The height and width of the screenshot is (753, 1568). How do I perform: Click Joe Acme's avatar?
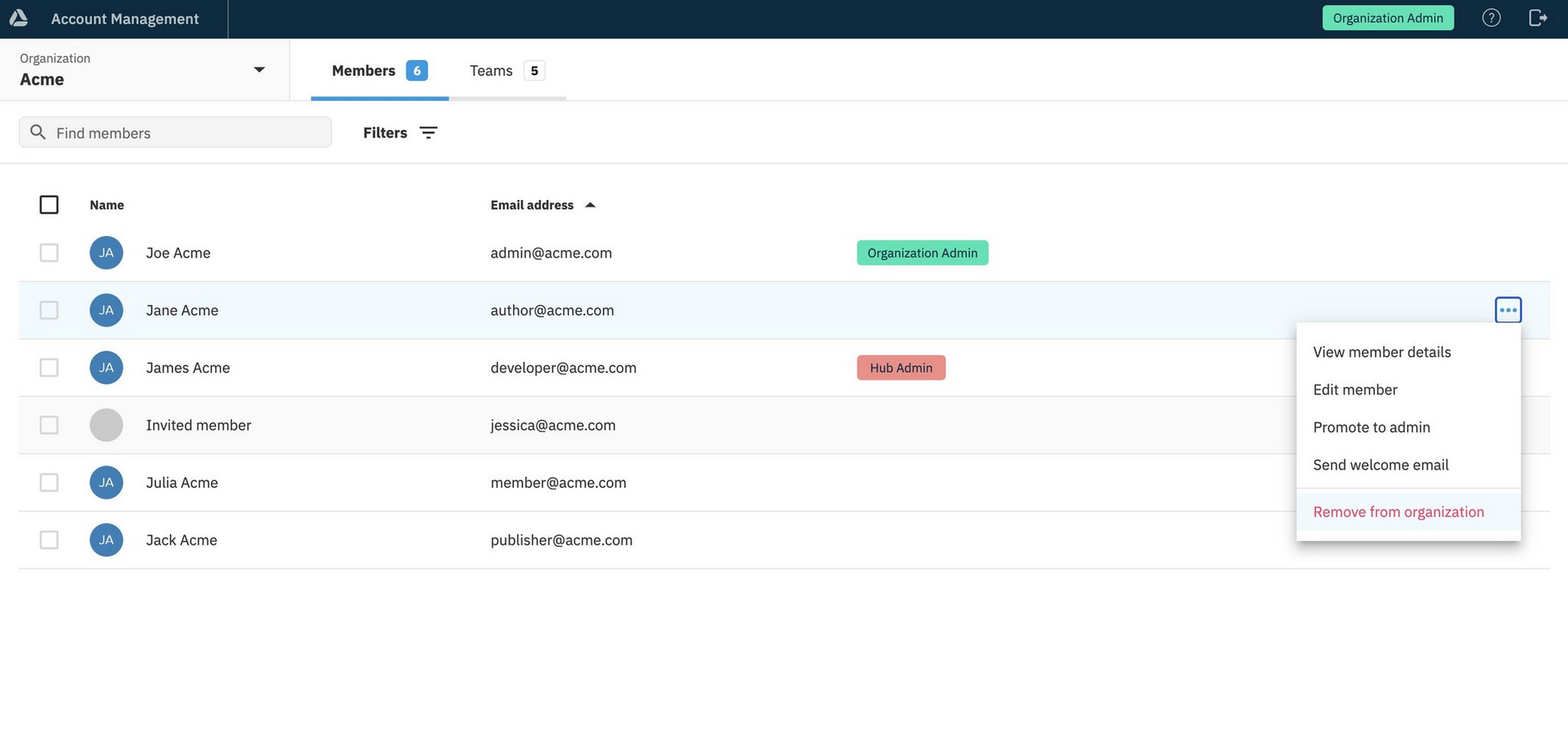click(106, 253)
